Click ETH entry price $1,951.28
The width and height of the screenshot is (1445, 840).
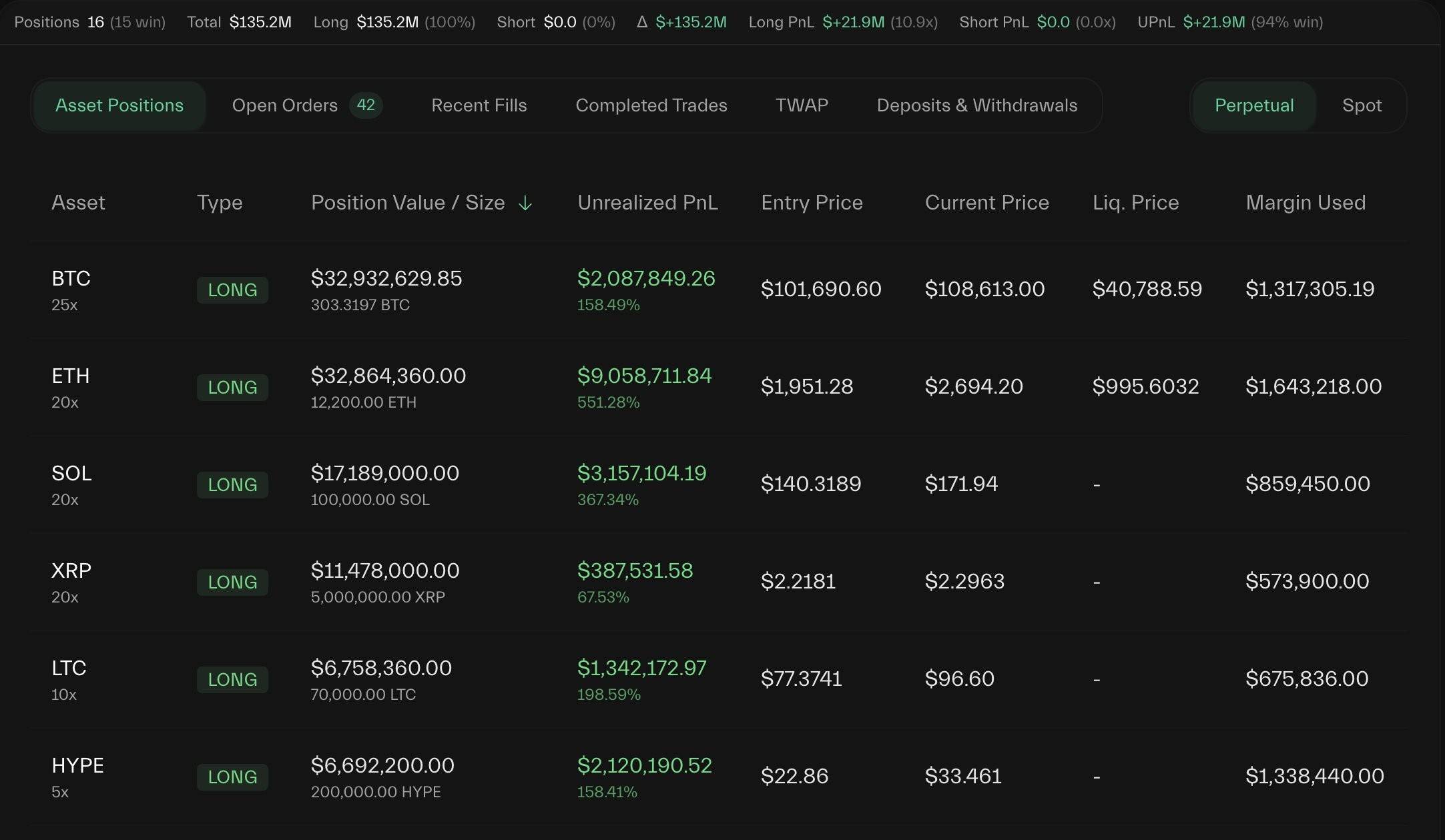coord(807,386)
